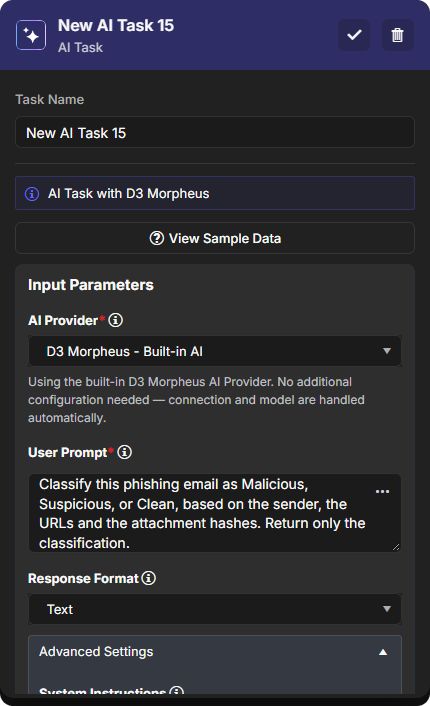Open the three-dot menu in User Prompt
The height and width of the screenshot is (706, 430).
pos(382,491)
